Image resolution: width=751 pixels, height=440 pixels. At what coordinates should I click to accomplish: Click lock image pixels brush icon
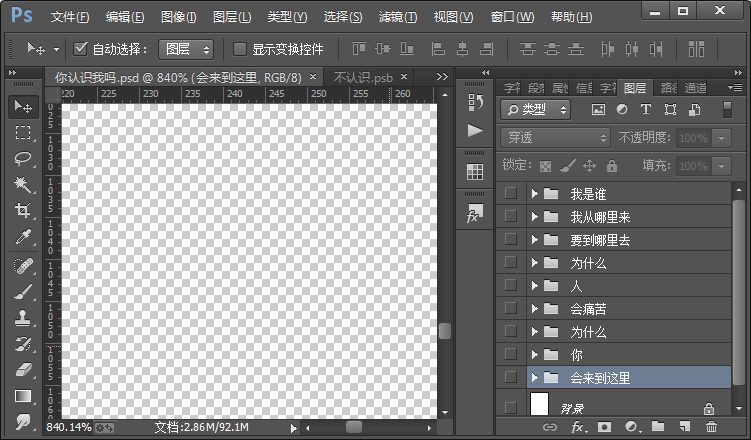[568, 166]
